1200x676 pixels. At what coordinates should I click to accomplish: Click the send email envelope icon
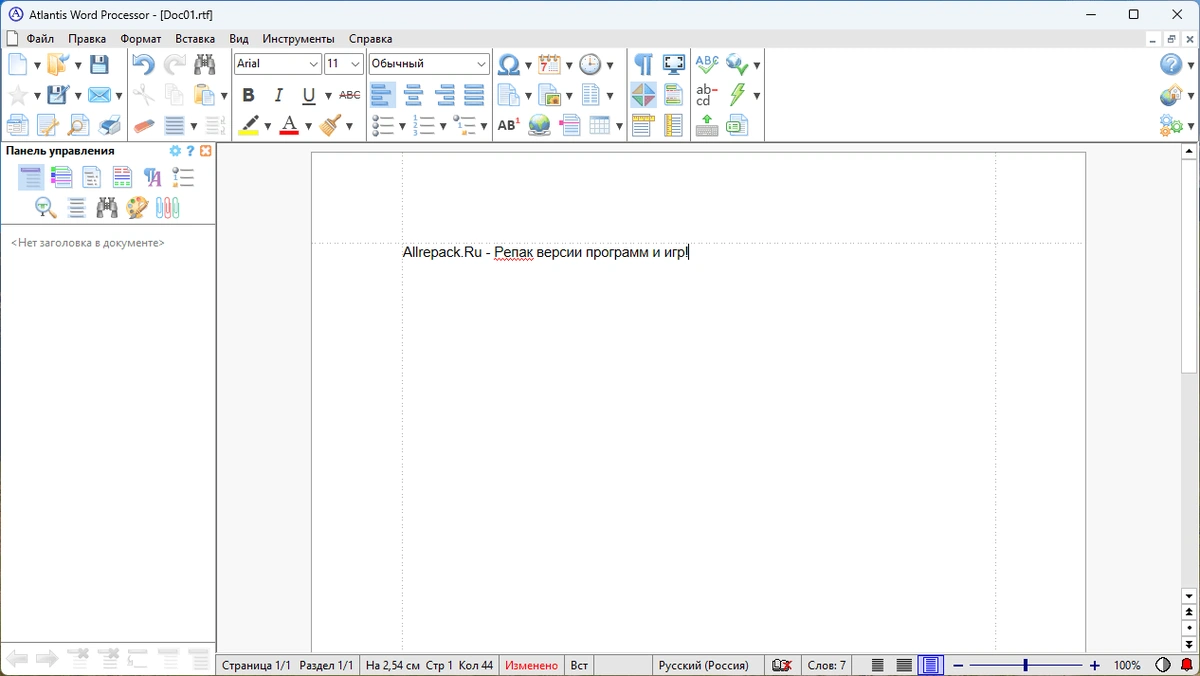click(x=99, y=95)
